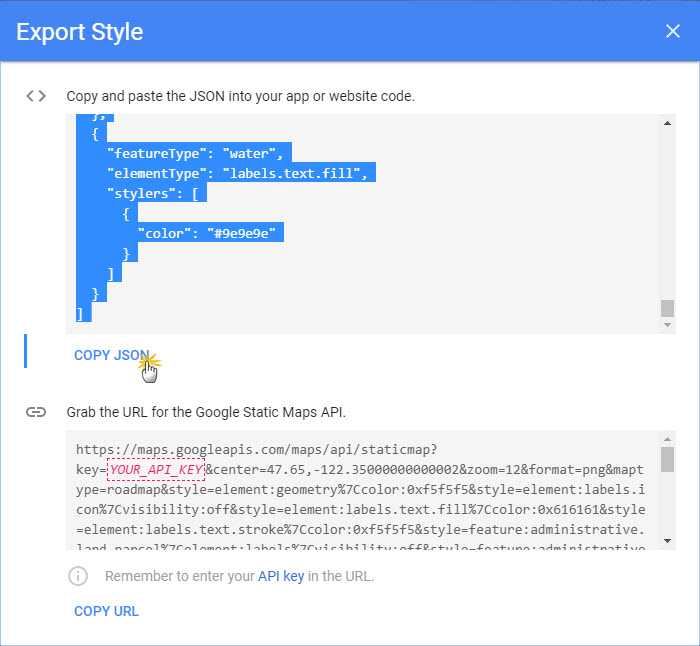Click the URL box scrollbar down arrow
The width and height of the screenshot is (700, 646).
click(667, 541)
